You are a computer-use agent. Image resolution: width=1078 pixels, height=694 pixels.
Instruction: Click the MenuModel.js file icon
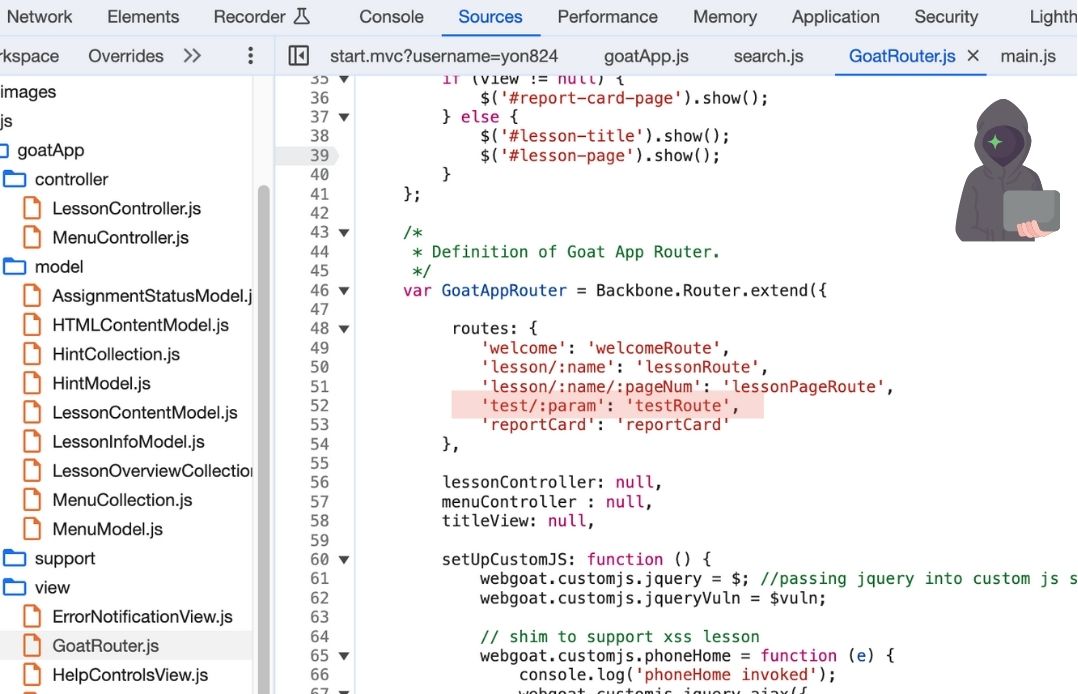point(33,529)
